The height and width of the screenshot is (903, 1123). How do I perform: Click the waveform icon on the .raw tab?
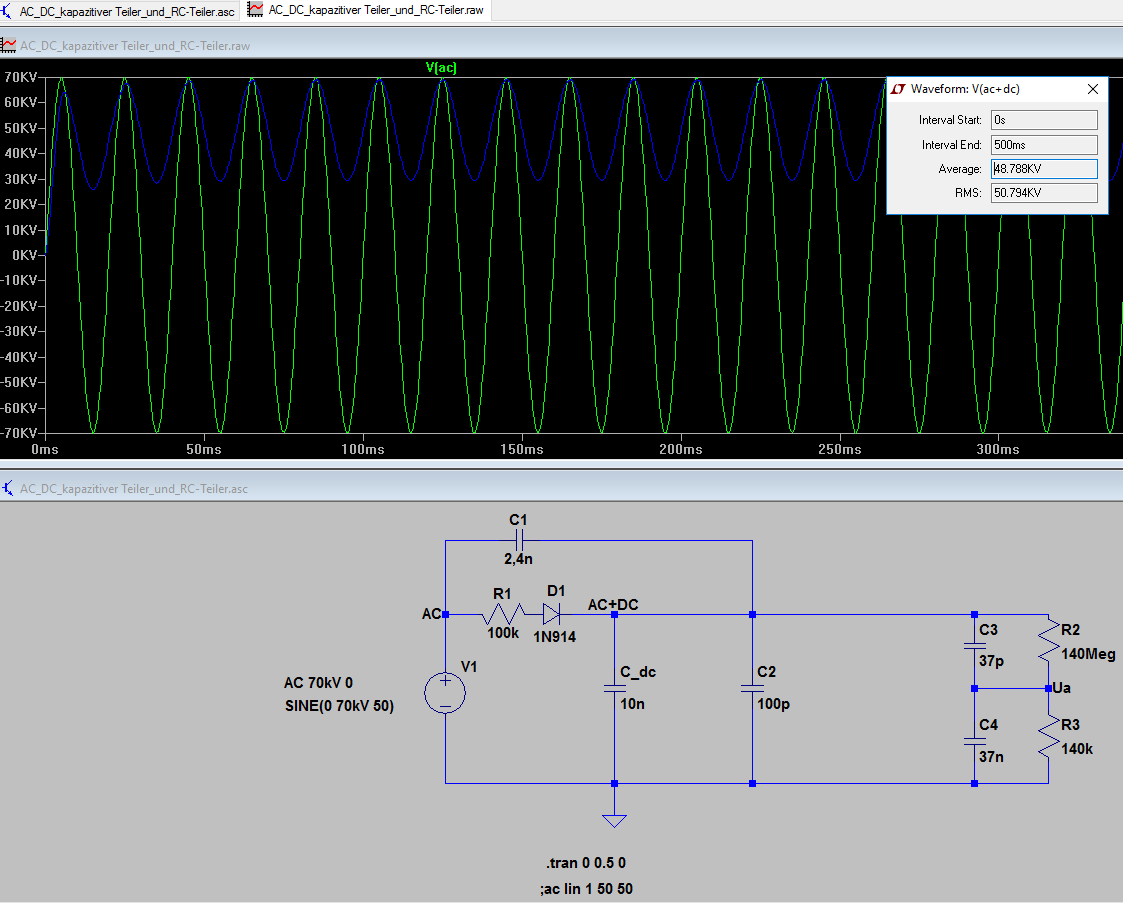(255, 9)
